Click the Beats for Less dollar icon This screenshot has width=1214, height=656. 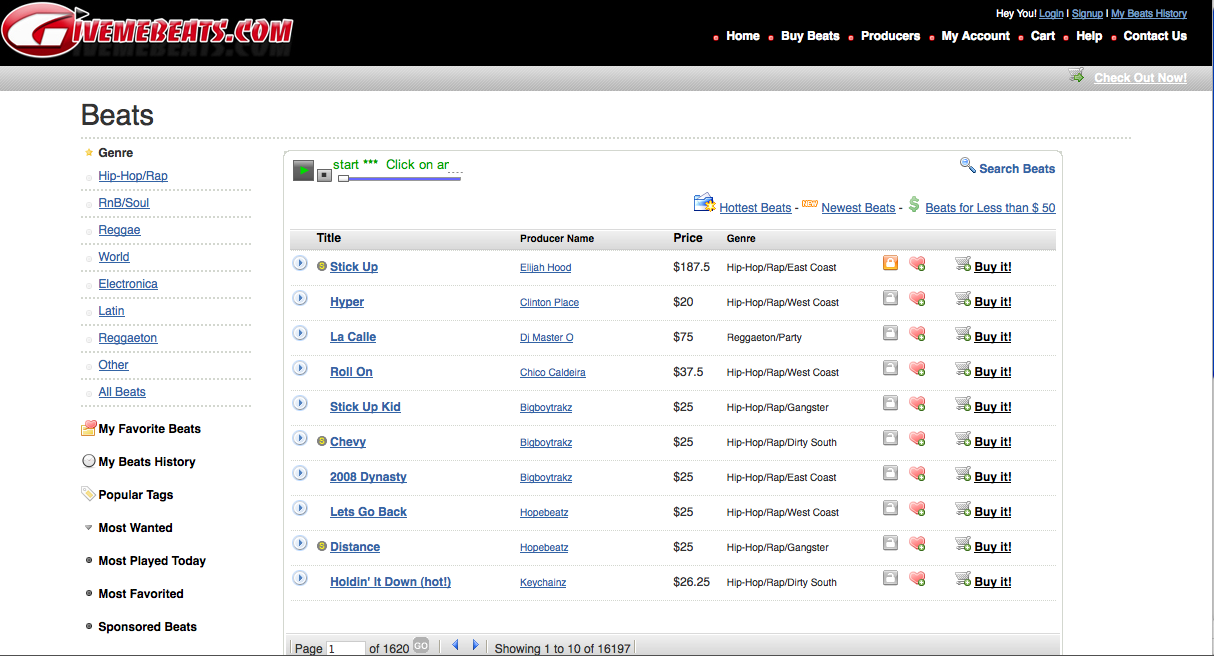(x=914, y=204)
